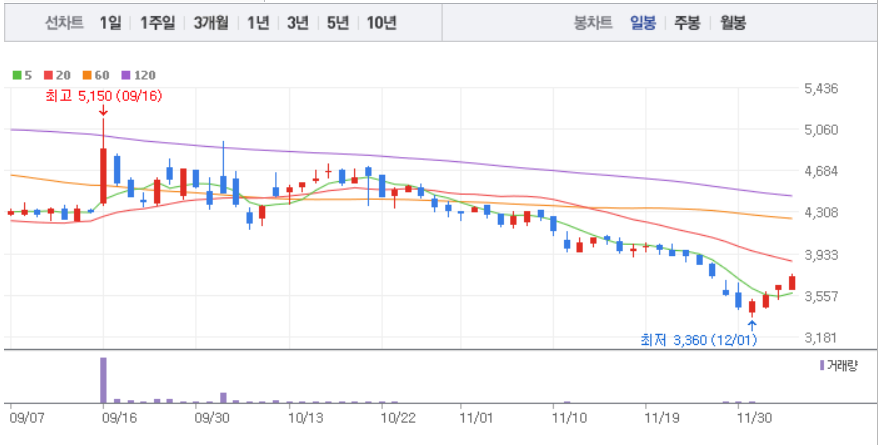Click the 11/19 date label
Screen dimensions: 878x445
coord(662,419)
